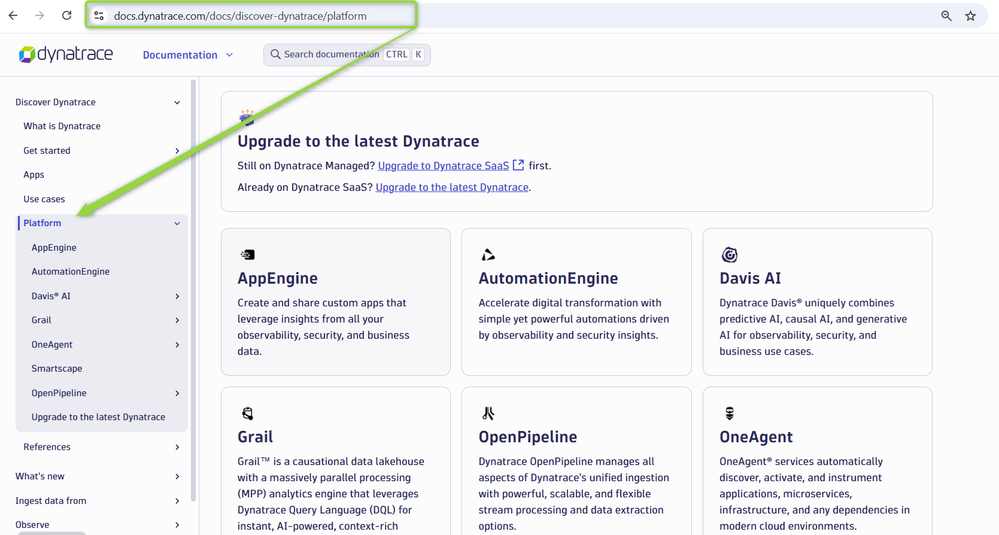
Task: Click the search magnifier icon in documentation search
Action: click(x=275, y=54)
